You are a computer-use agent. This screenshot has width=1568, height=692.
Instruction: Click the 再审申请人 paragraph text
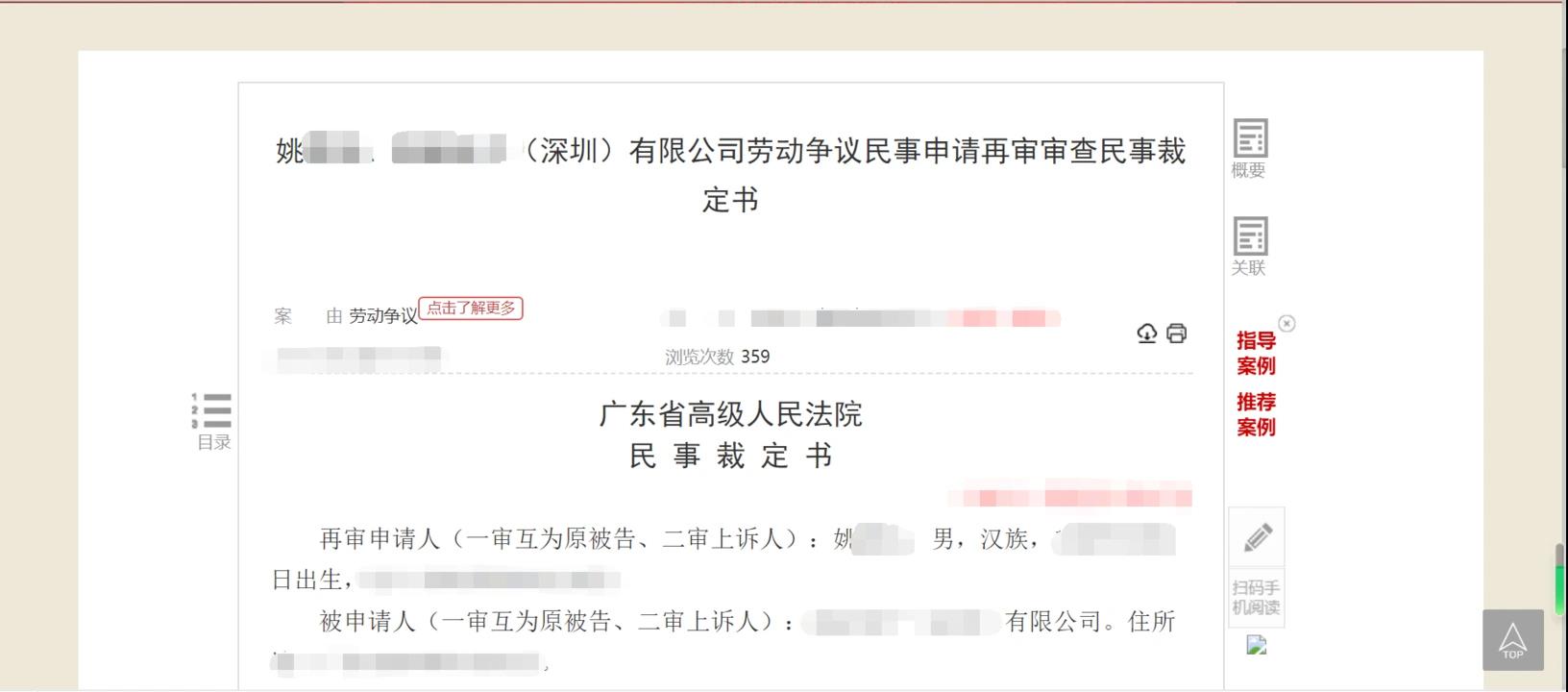coord(725,559)
